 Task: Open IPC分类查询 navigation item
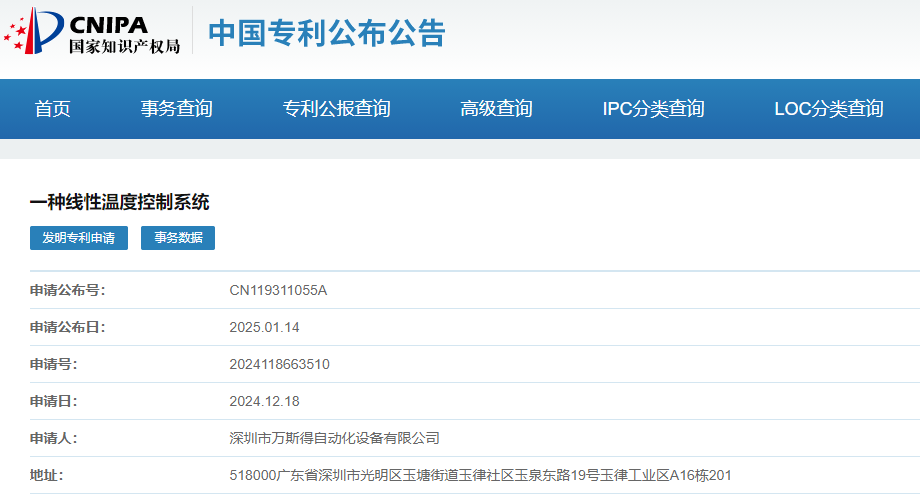point(653,109)
